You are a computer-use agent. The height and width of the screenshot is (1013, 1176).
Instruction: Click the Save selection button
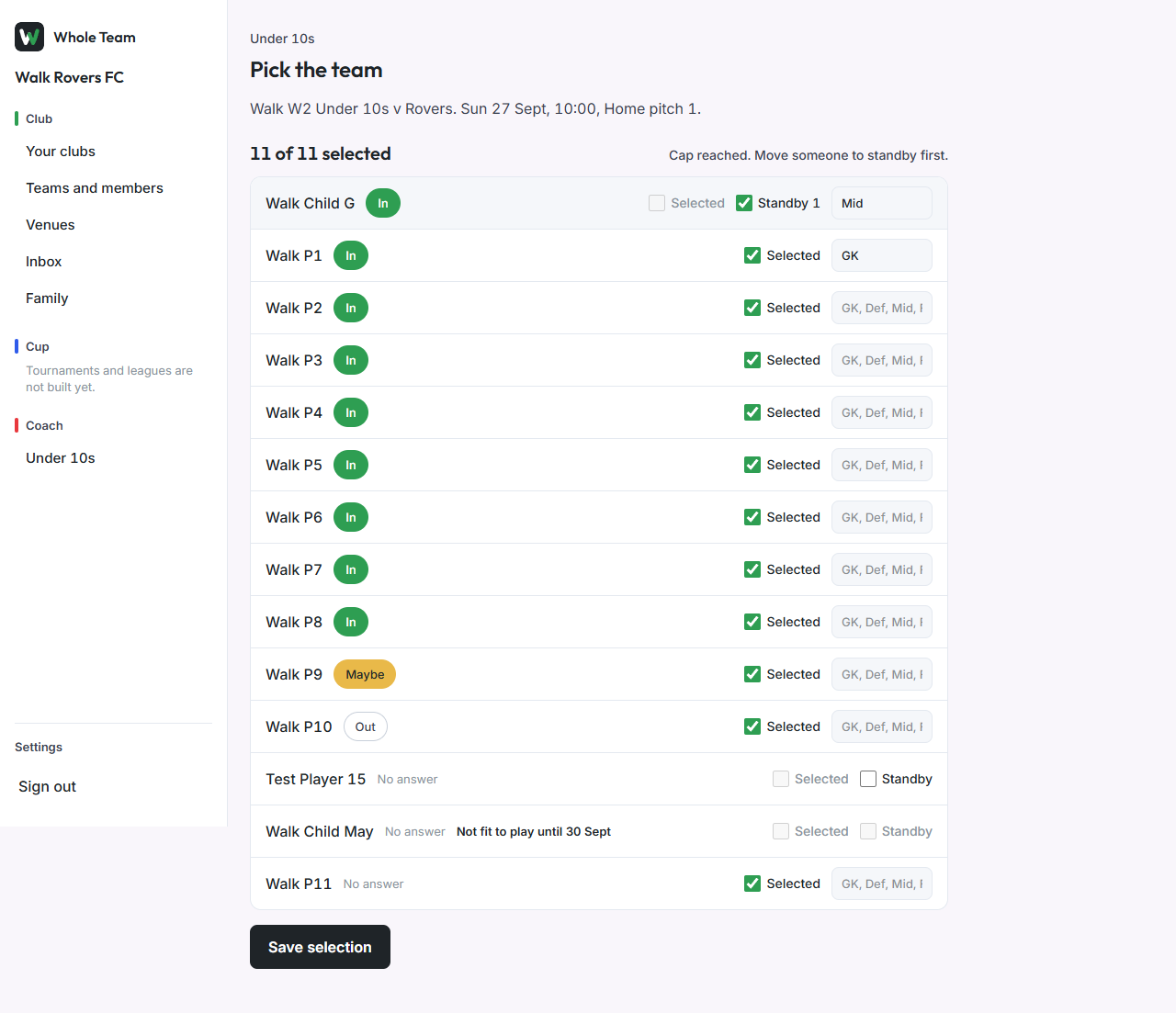tap(320, 947)
